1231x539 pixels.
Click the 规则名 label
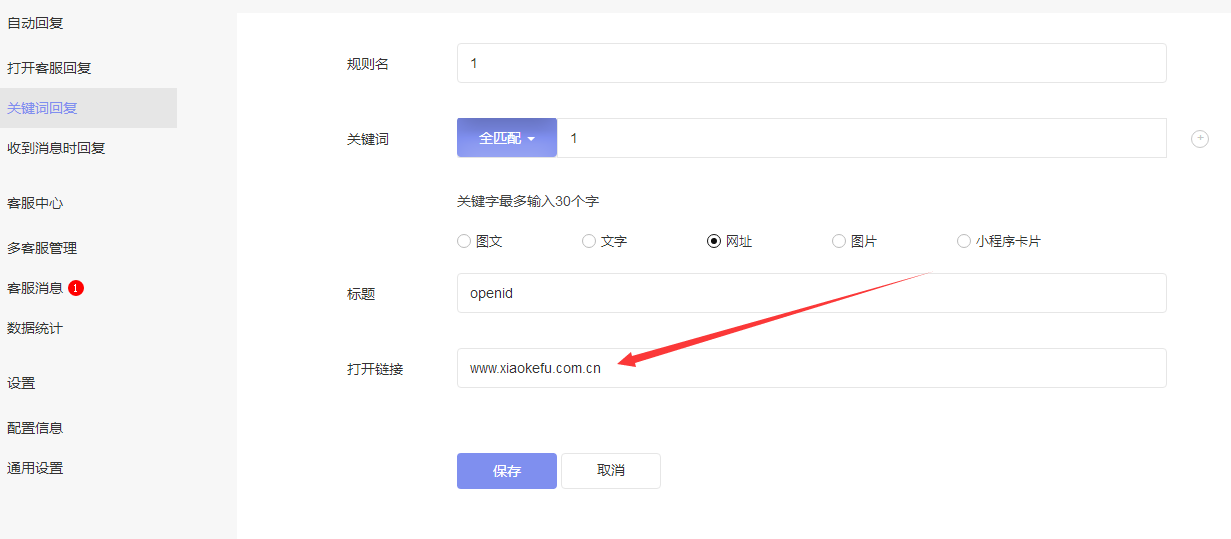click(368, 64)
